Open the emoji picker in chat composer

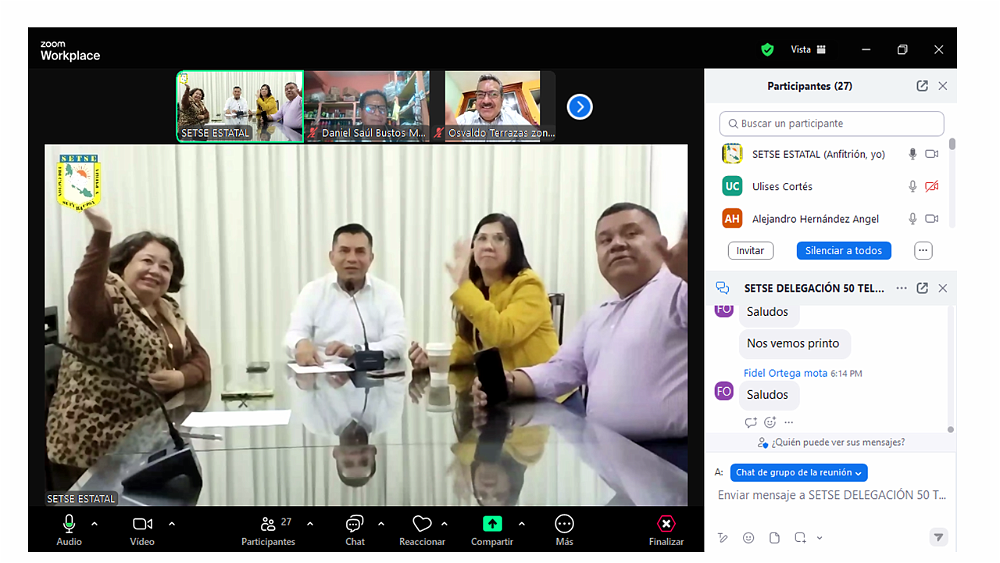pyautogui.click(x=748, y=538)
